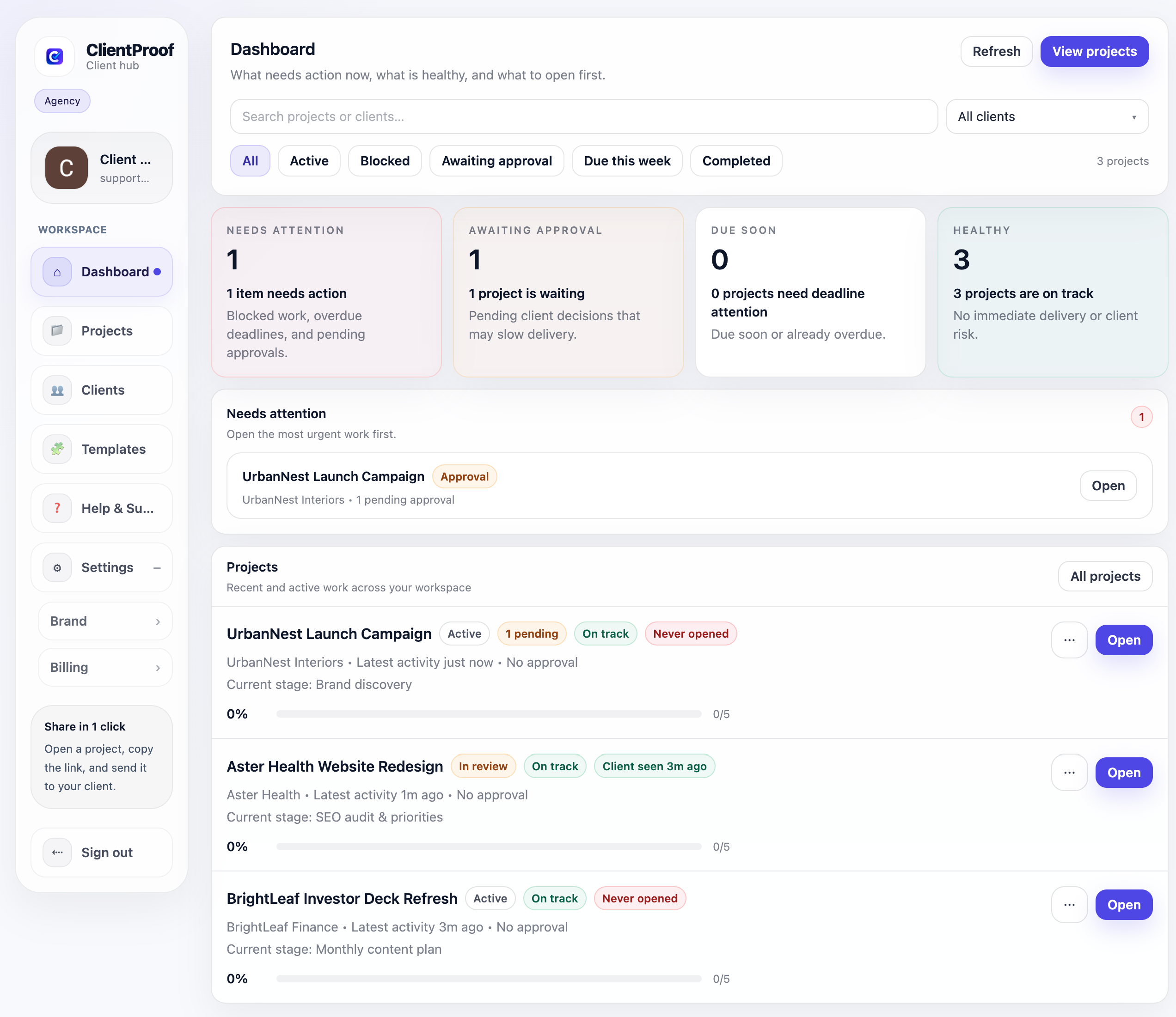1176x1017 pixels.
Task: Open the All clients dropdown
Action: click(1047, 117)
